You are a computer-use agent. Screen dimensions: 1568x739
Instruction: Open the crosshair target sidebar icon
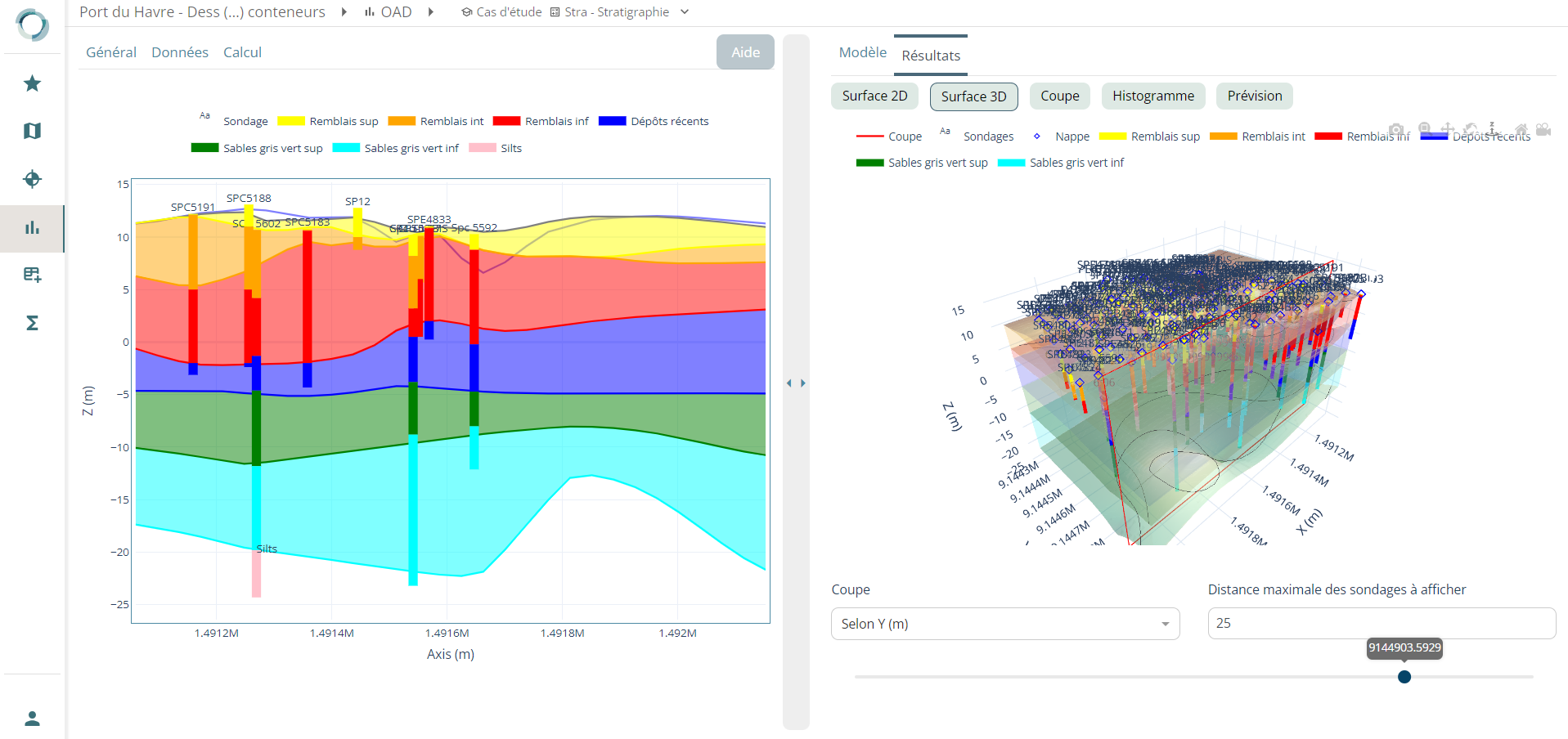point(32,179)
